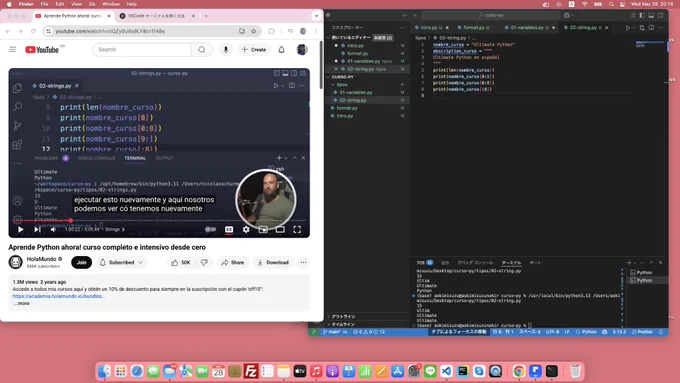The image size is (680, 383).
Task: Mute the YouTube video volume
Action: click(53, 229)
